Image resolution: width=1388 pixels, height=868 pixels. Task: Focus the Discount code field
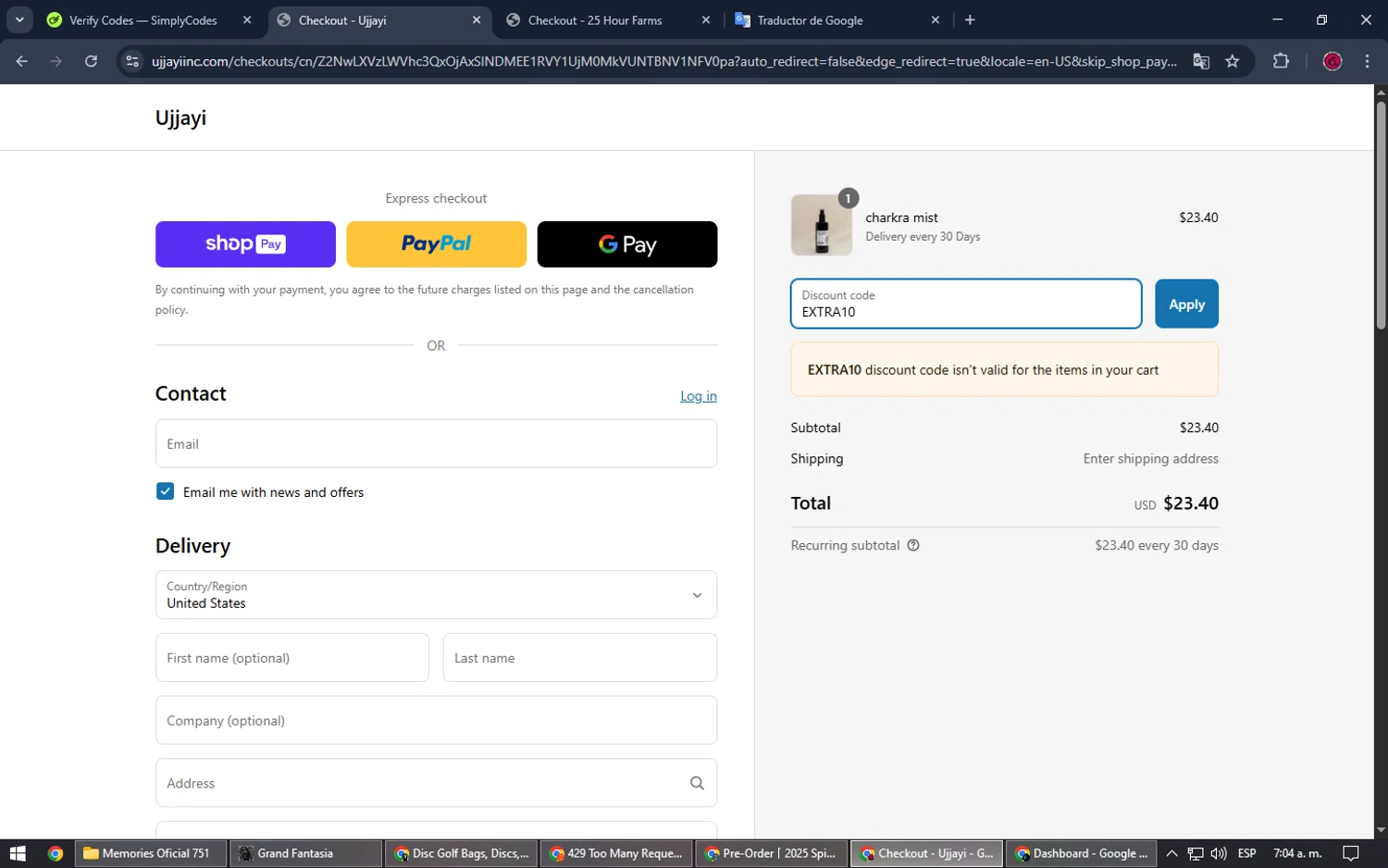[966, 304]
